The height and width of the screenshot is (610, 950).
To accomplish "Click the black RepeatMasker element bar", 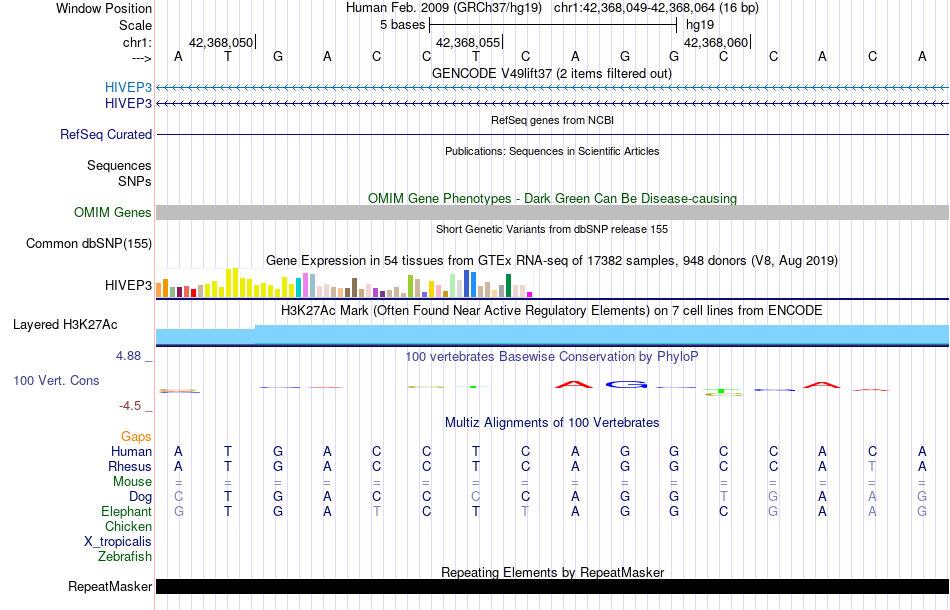I will point(552,587).
